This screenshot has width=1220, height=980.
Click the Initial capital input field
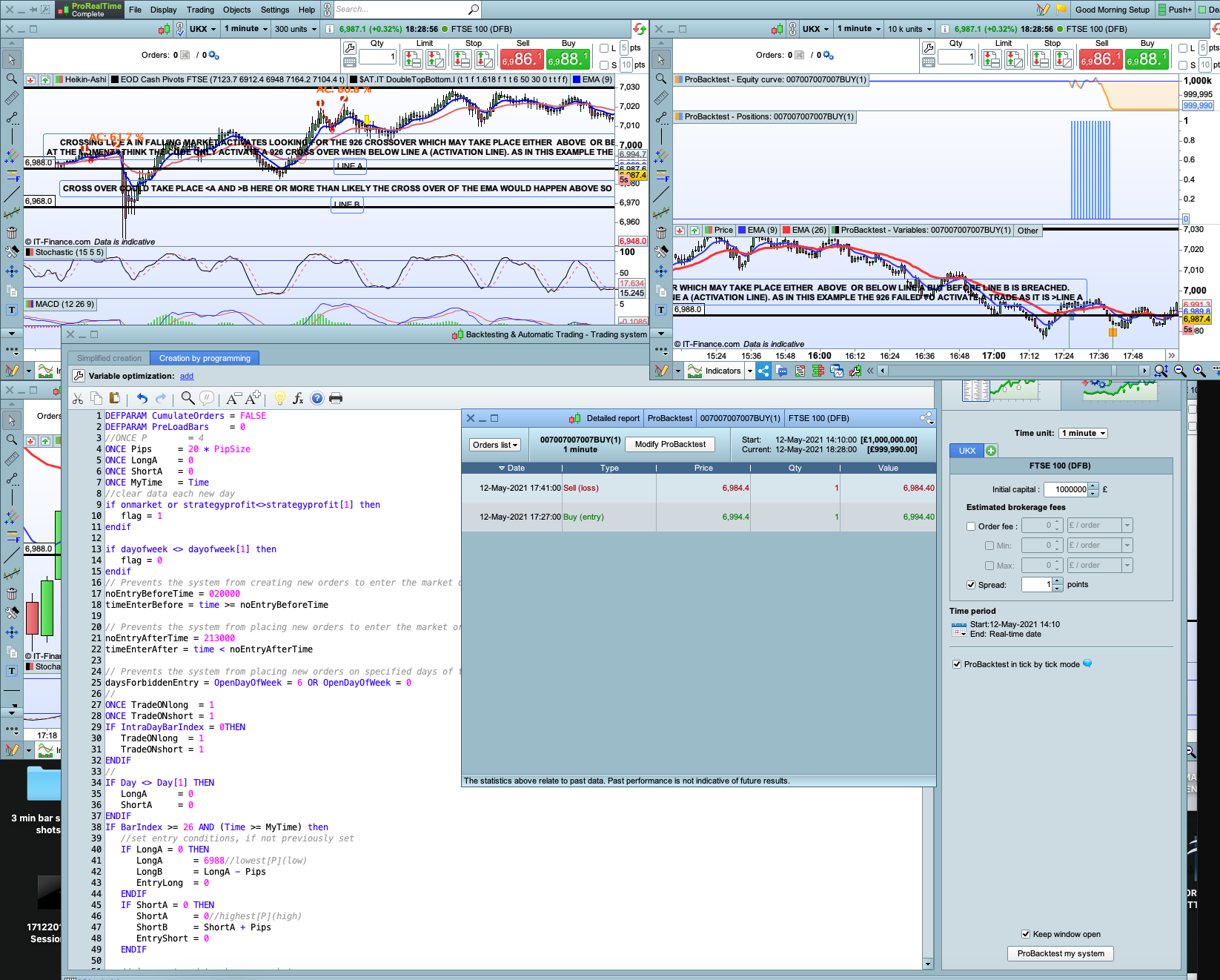[x=1066, y=489]
